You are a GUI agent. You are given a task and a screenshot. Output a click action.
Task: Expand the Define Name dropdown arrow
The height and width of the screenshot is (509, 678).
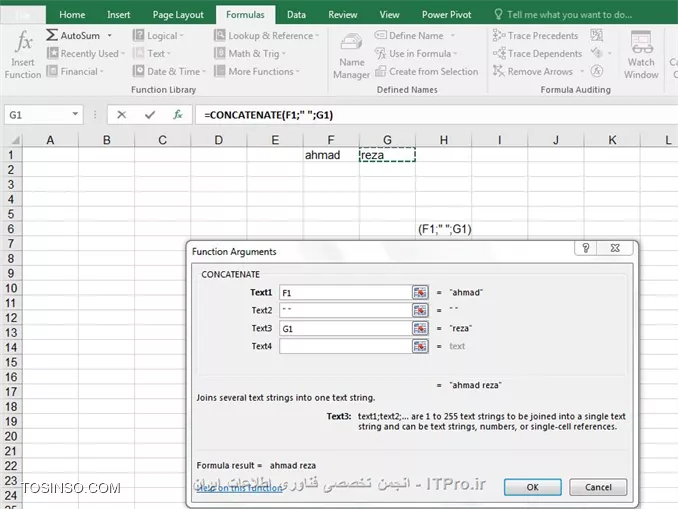[452, 35]
